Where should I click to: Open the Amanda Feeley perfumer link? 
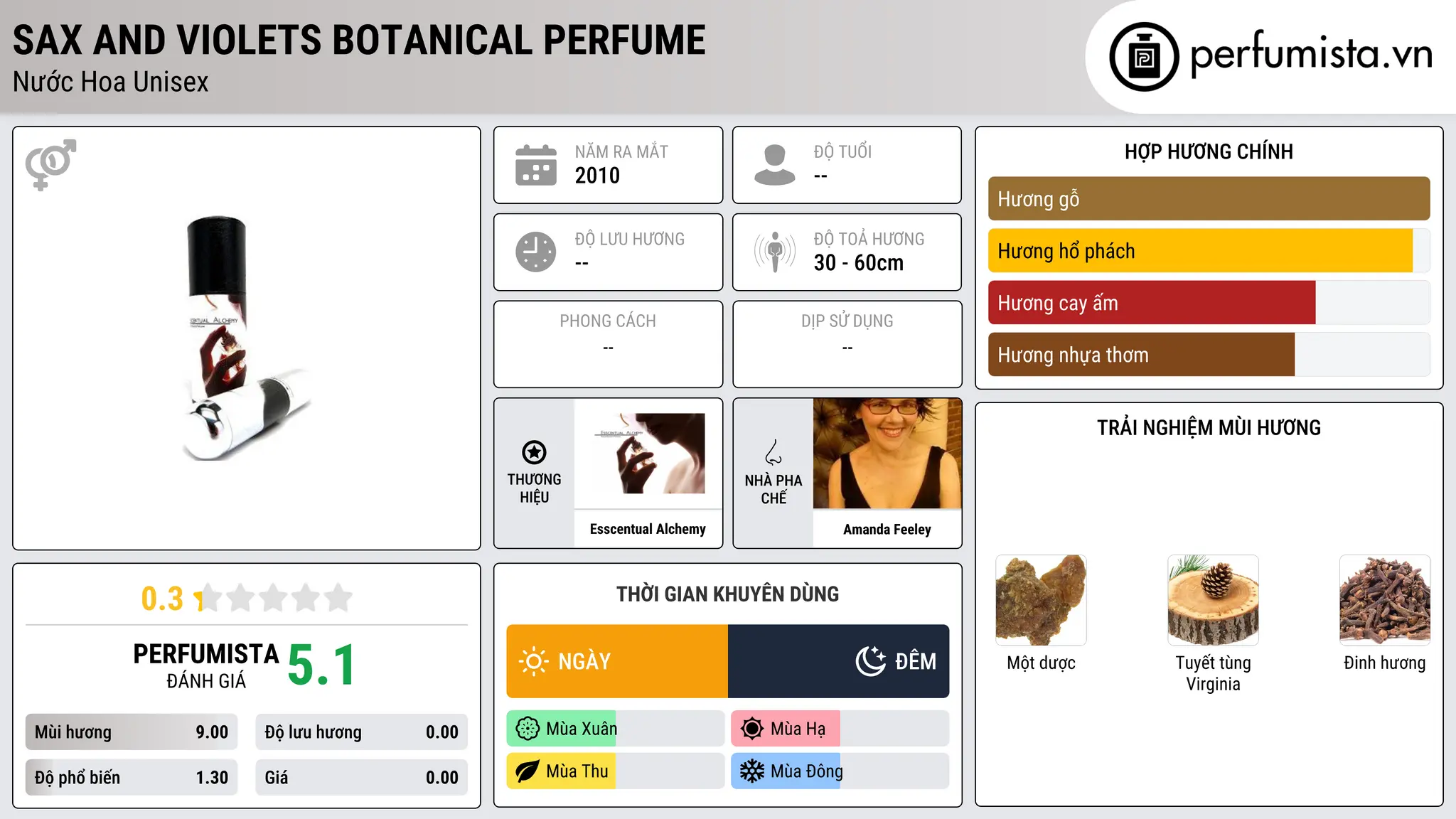click(887, 530)
